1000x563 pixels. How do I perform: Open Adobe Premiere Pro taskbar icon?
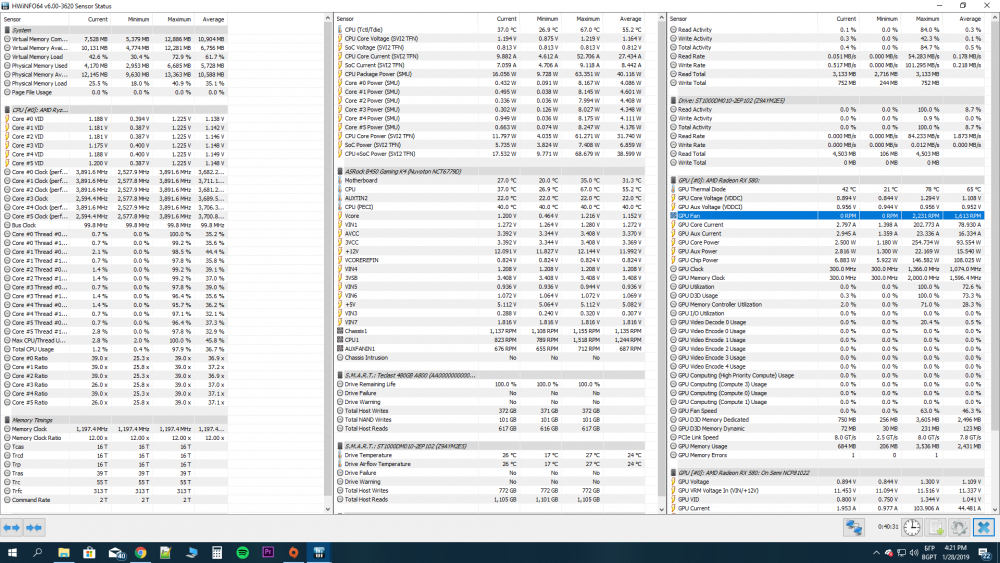[x=268, y=552]
